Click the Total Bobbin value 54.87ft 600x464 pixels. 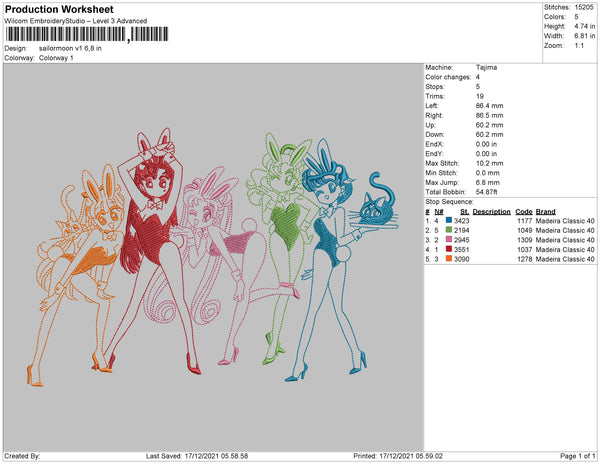[486, 192]
